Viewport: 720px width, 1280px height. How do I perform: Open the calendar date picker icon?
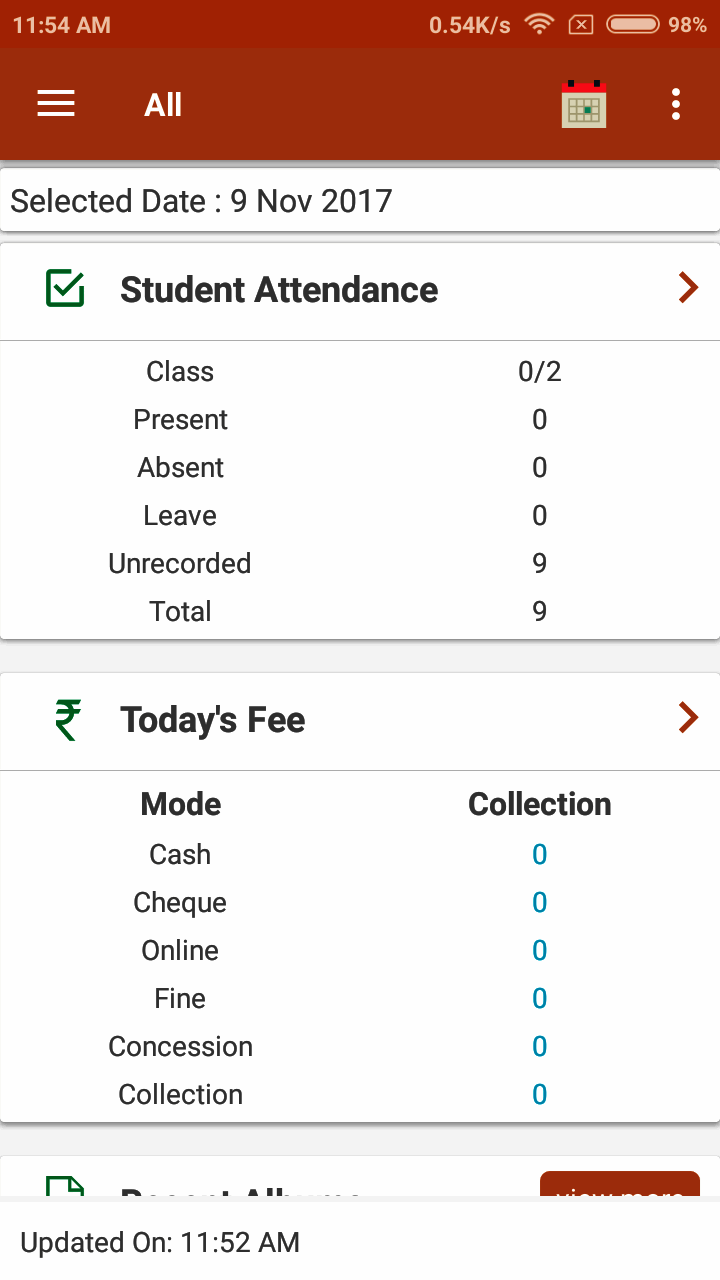pyautogui.click(x=584, y=104)
